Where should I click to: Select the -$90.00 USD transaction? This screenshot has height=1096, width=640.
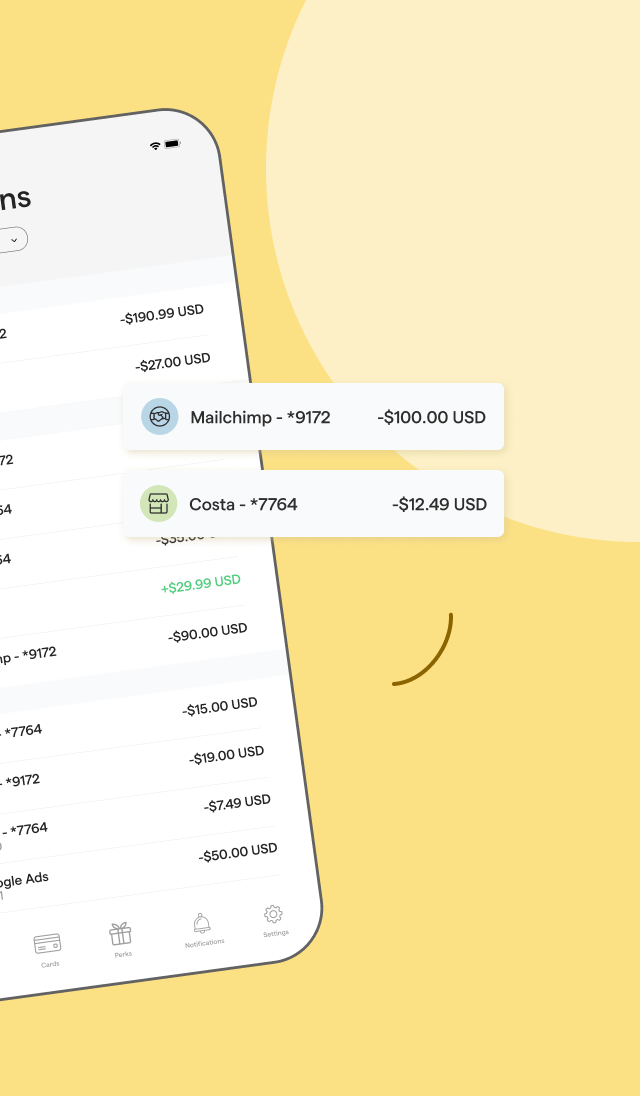click(x=208, y=632)
